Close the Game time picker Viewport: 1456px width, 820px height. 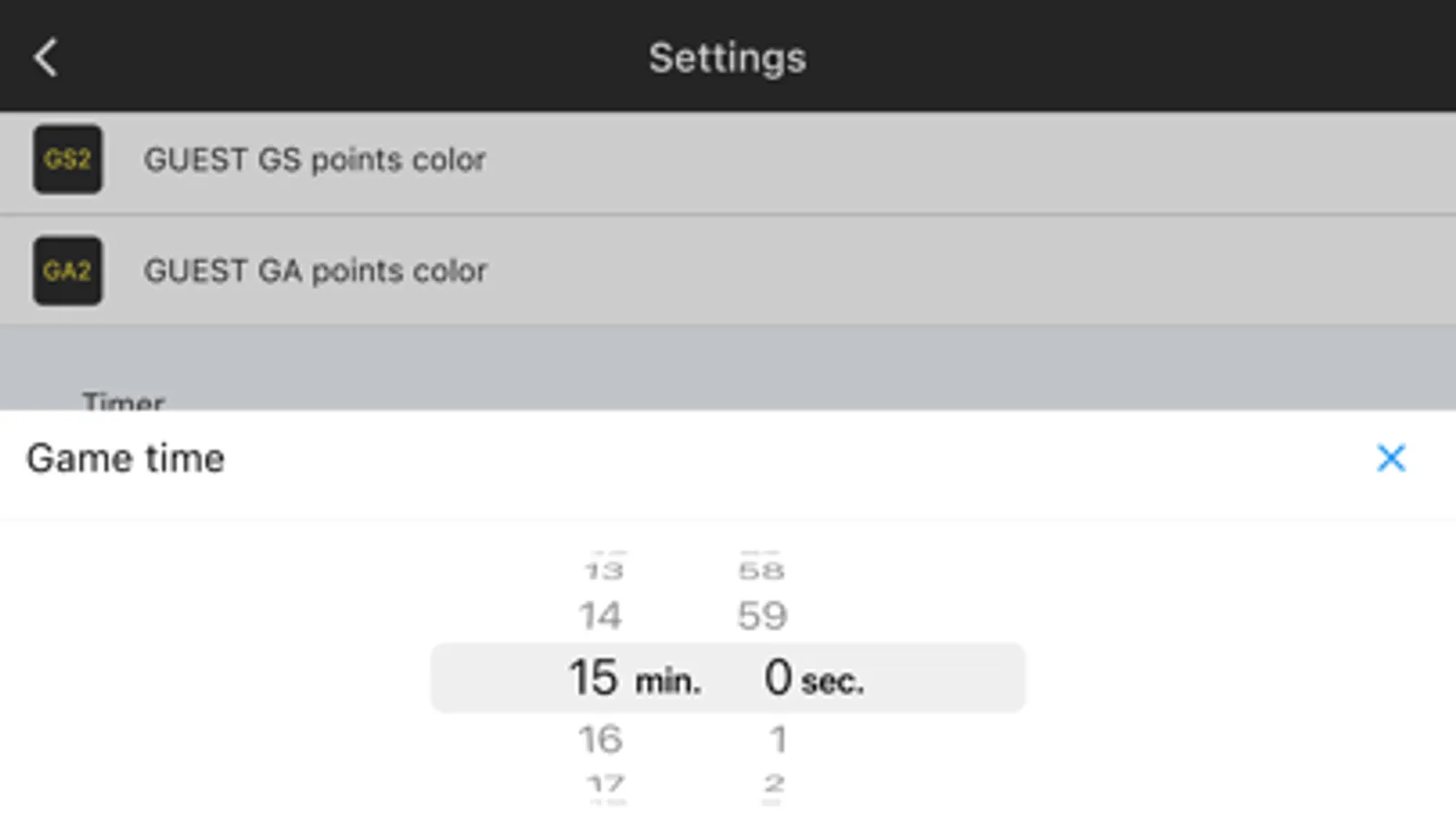(1390, 458)
